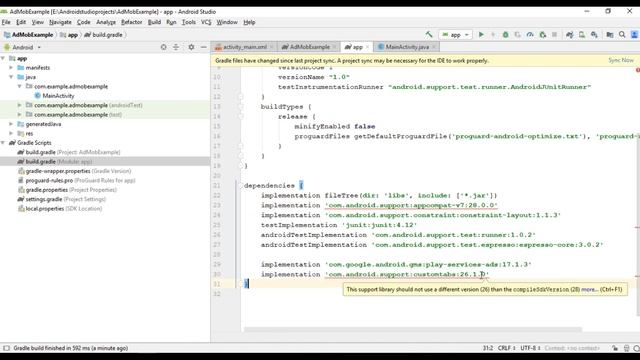The width and height of the screenshot is (640, 360).
Task: Expand the generatedJava folder arrow
Action: tap(11, 124)
